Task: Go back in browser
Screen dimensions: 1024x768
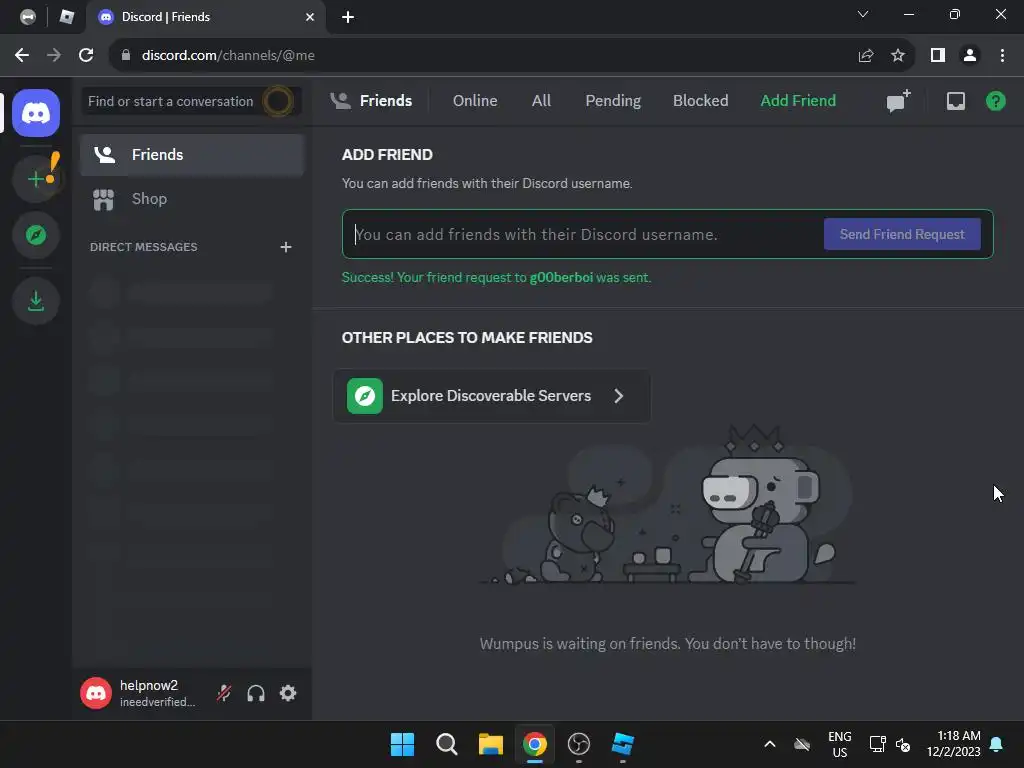Action: (22, 56)
